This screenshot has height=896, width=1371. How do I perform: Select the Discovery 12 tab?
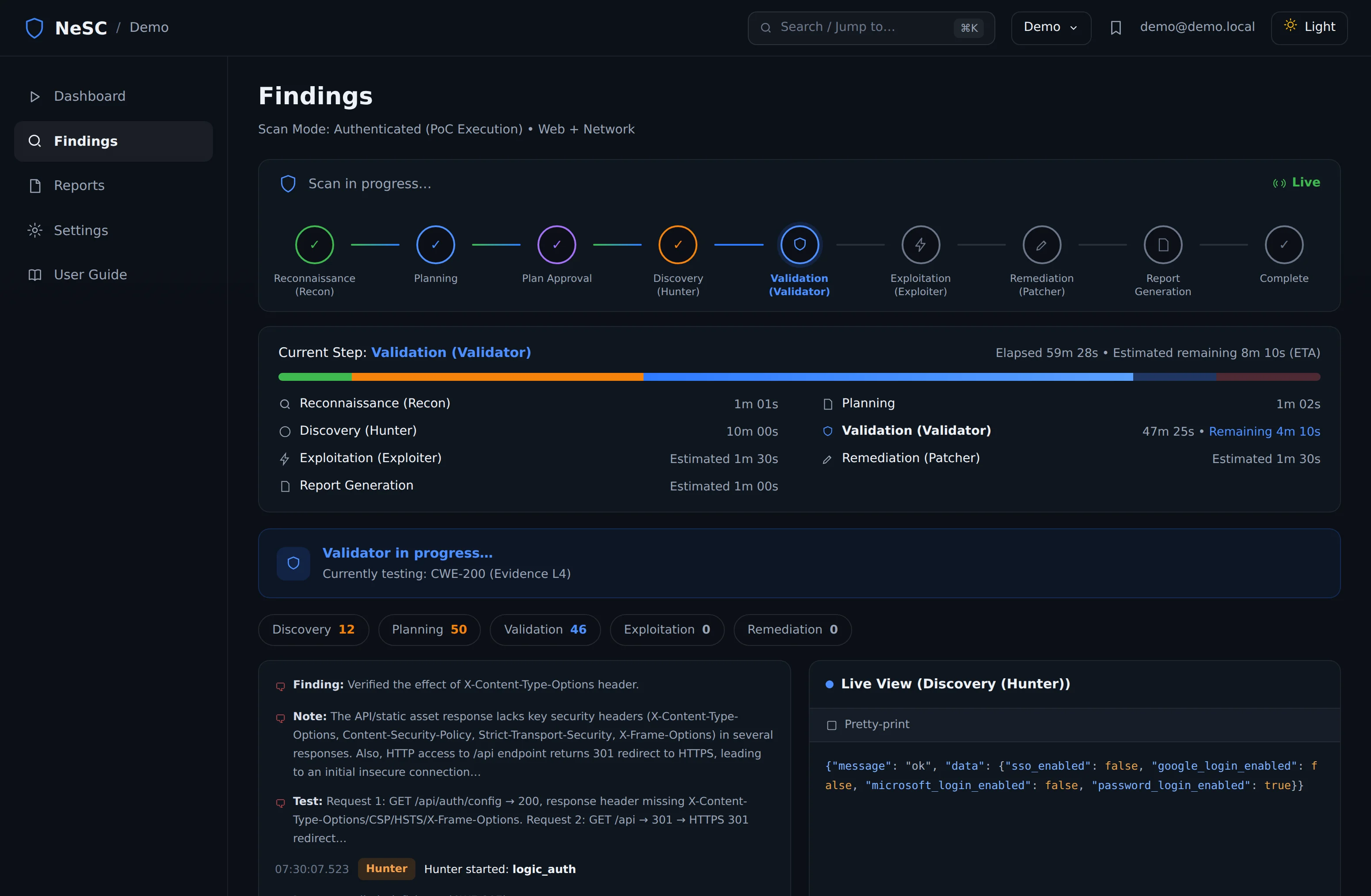[313, 630]
